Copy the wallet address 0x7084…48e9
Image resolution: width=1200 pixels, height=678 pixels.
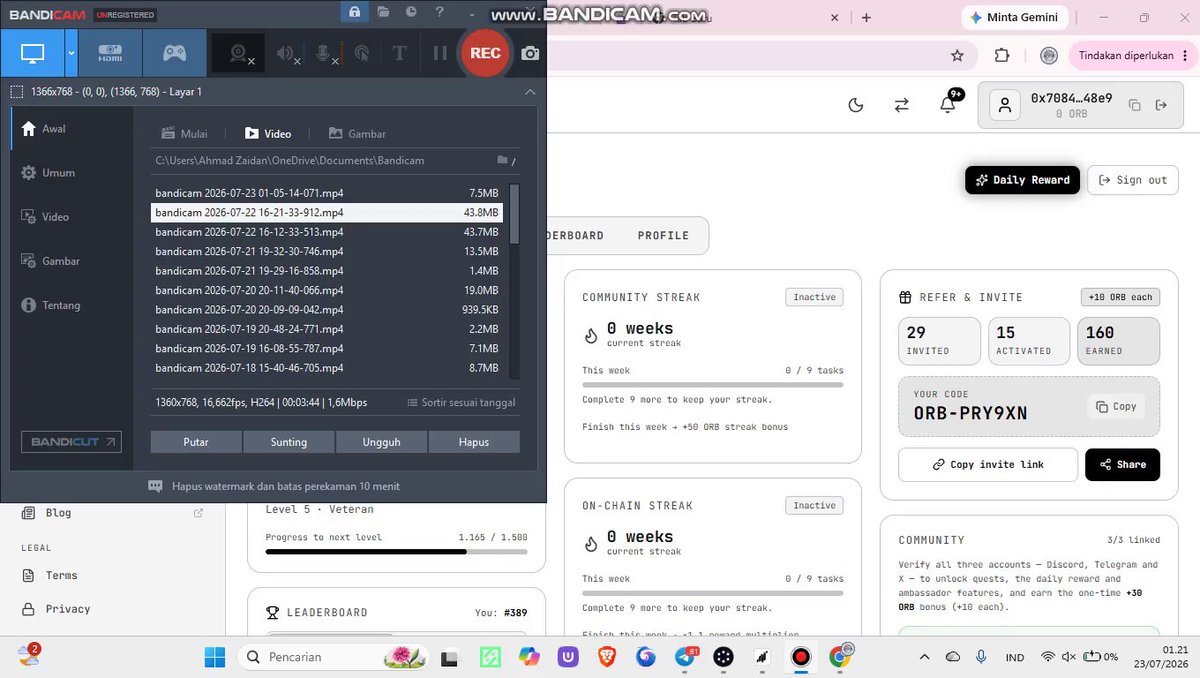click(x=1134, y=105)
